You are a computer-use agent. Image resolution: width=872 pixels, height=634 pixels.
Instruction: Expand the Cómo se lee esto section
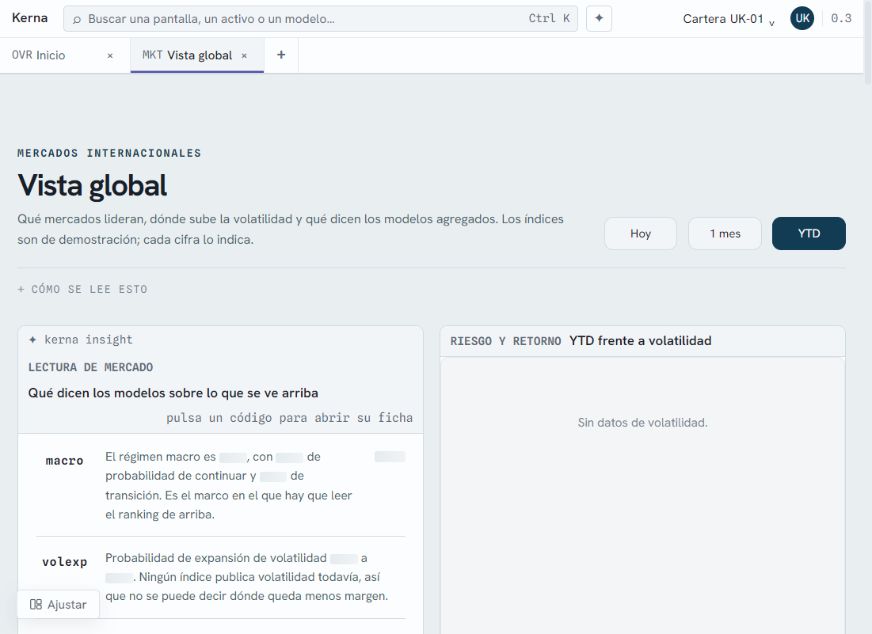coord(82,289)
